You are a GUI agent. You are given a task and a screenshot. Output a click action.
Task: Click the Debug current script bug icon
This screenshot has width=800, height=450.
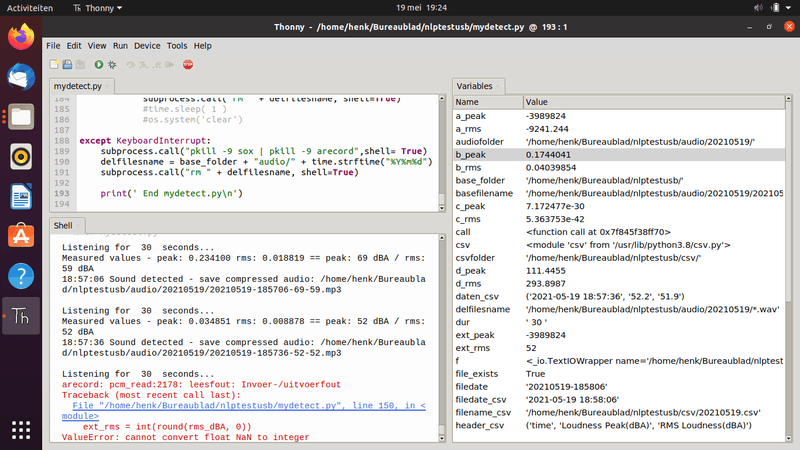tap(112, 64)
